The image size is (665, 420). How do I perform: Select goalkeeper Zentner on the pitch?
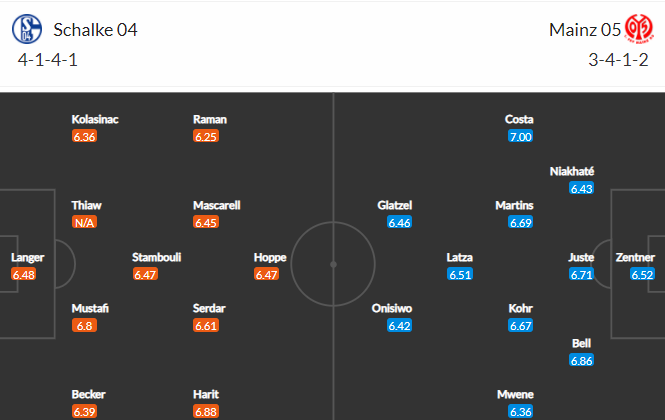click(635, 258)
